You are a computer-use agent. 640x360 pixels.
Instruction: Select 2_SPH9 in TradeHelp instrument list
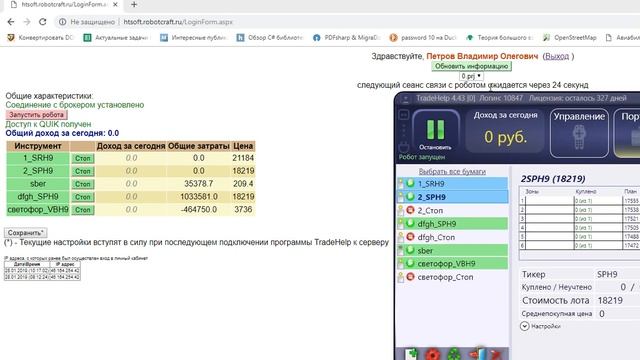[453, 197]
